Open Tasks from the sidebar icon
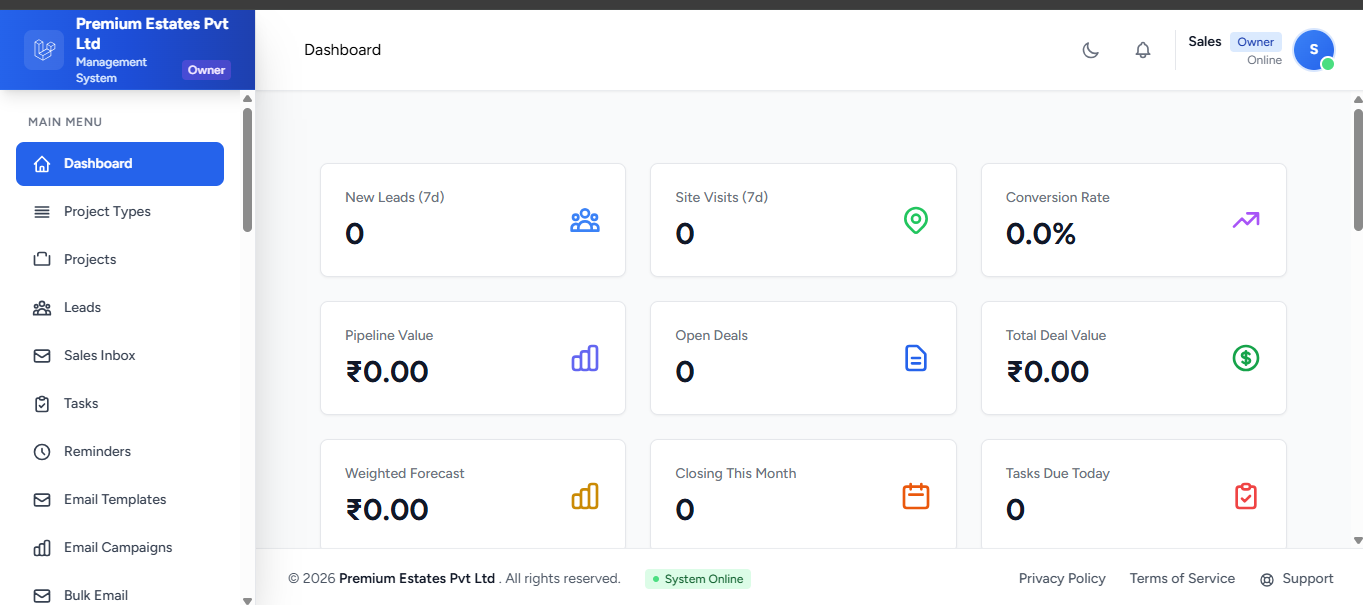 [41, 403]
